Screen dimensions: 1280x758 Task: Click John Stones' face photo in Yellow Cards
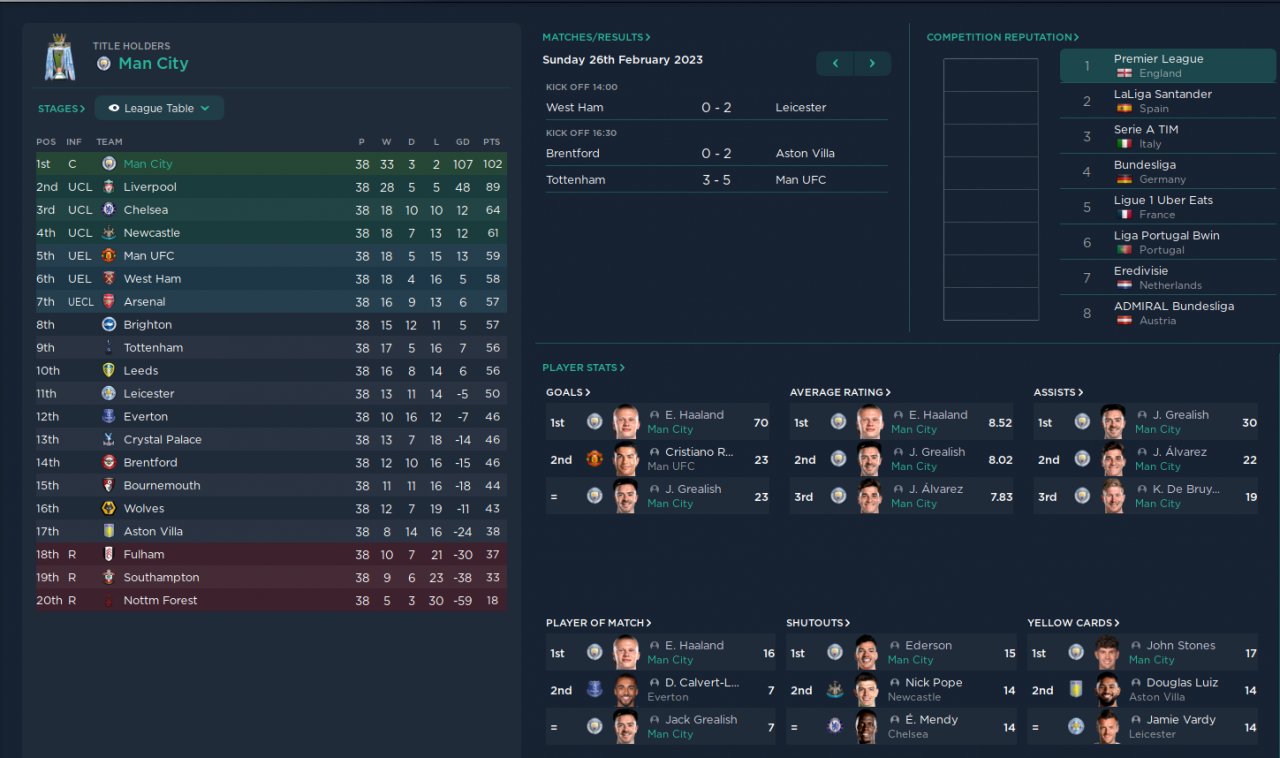point(1106,652)
